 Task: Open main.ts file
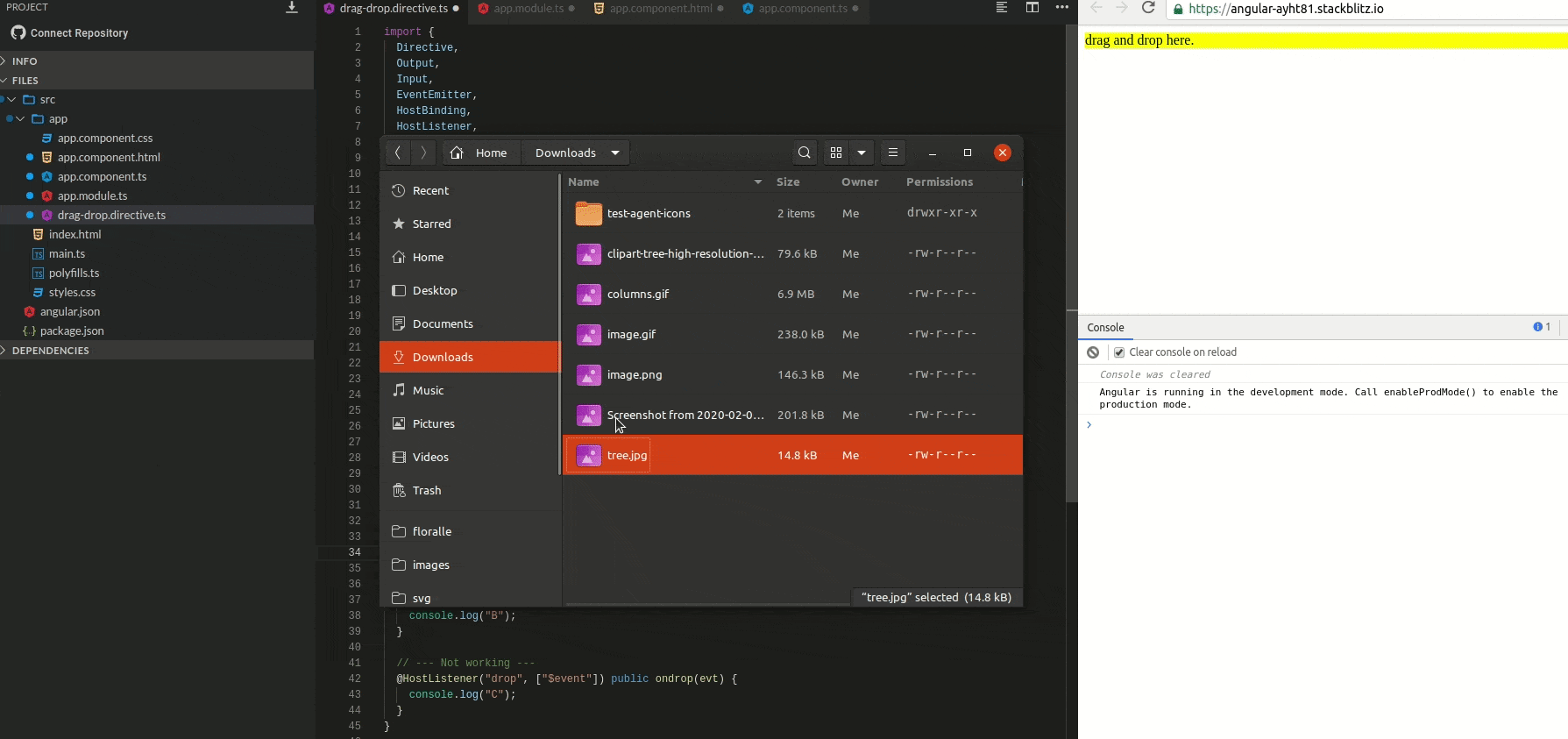point(67,254)
